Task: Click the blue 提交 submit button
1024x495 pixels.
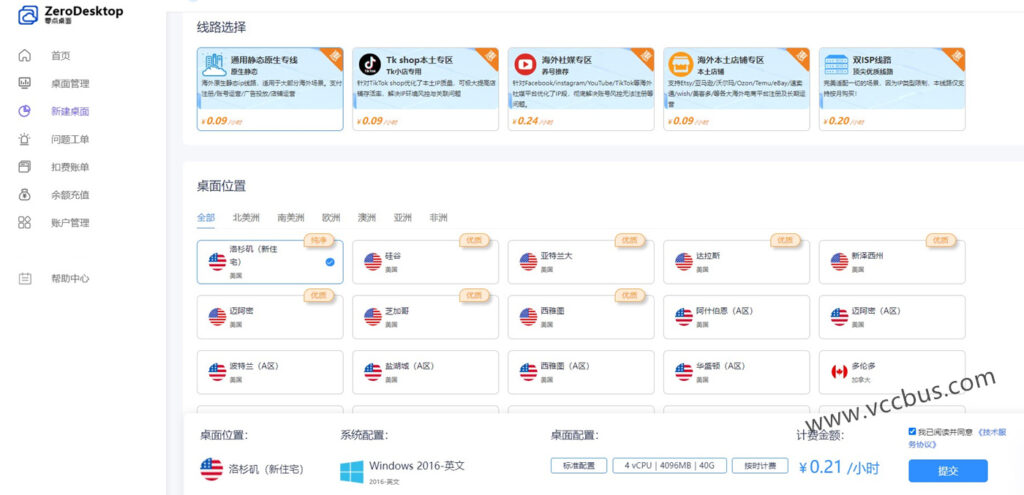Action: (947, 470)
